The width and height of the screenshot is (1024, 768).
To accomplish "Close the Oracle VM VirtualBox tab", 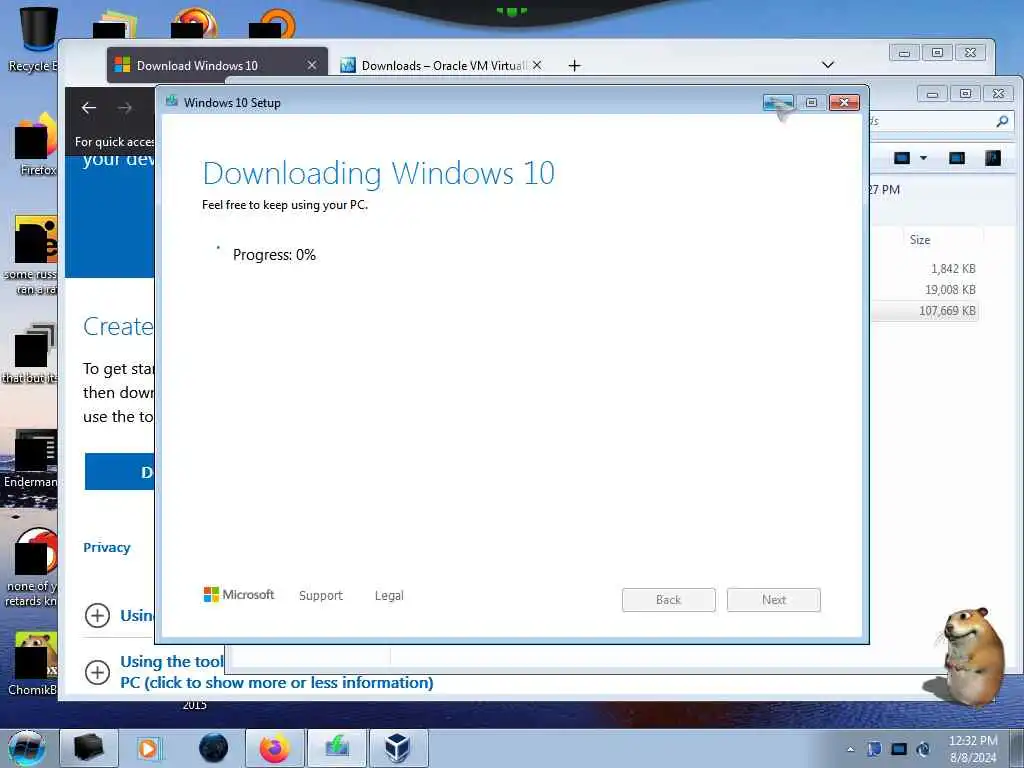I will tap(537, 65).
